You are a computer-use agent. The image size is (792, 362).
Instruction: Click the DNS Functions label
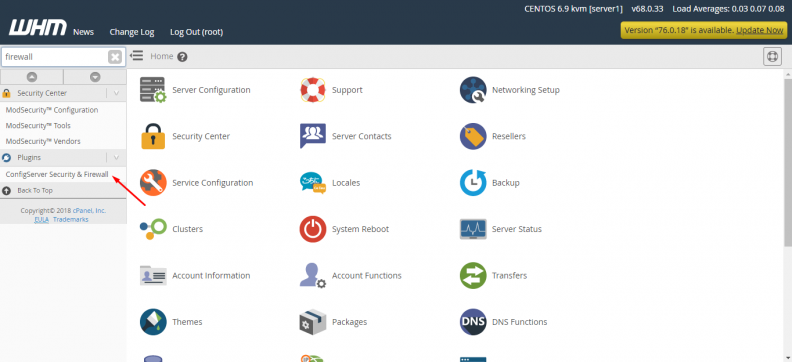click(x=519, y=322)
